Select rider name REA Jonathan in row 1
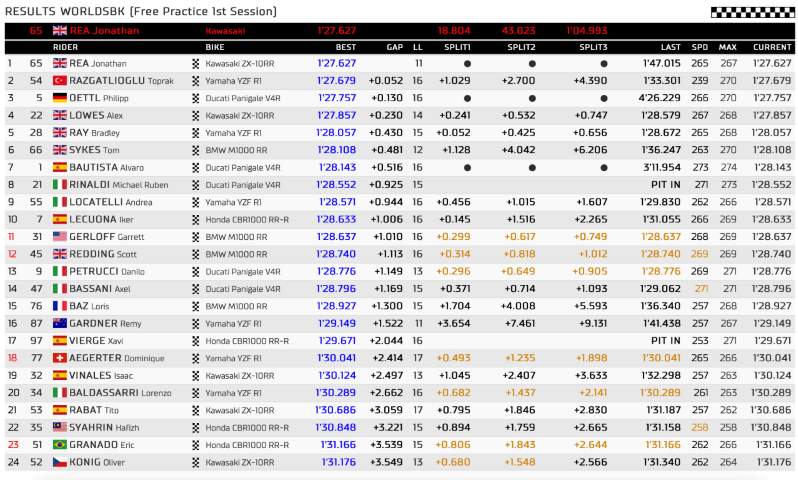 click(x=98, y=63)
